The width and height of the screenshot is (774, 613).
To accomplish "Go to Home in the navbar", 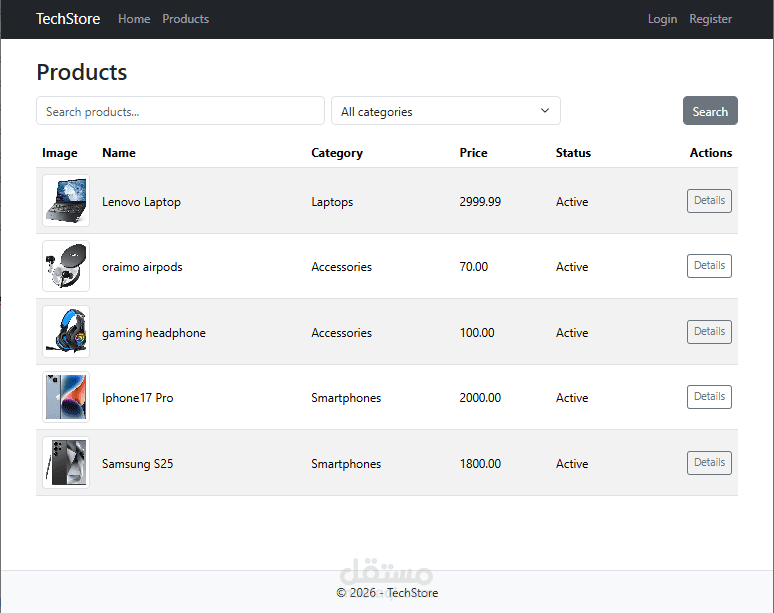I will point(134,19).
